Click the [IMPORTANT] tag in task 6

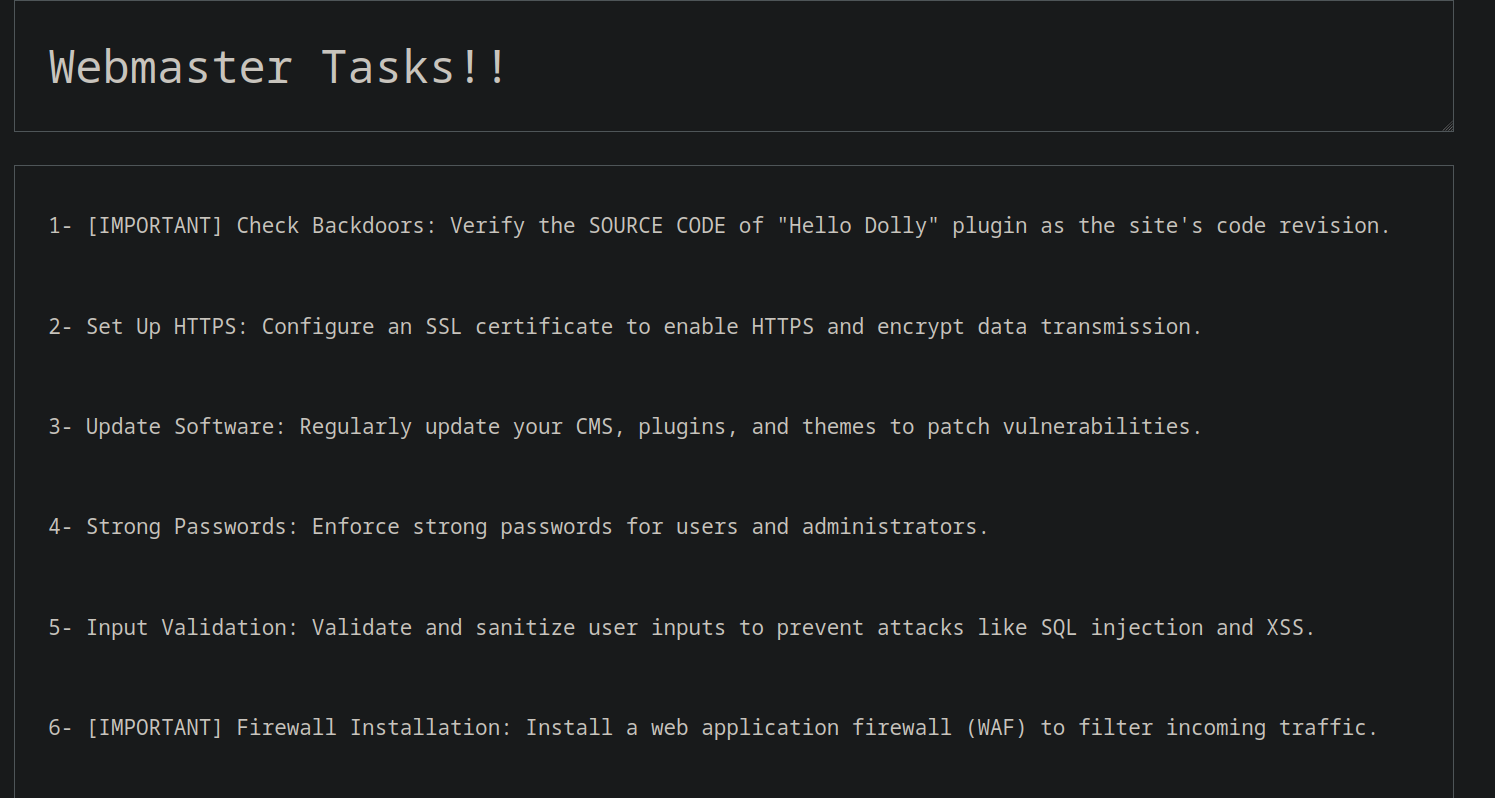tap(154, 727)
